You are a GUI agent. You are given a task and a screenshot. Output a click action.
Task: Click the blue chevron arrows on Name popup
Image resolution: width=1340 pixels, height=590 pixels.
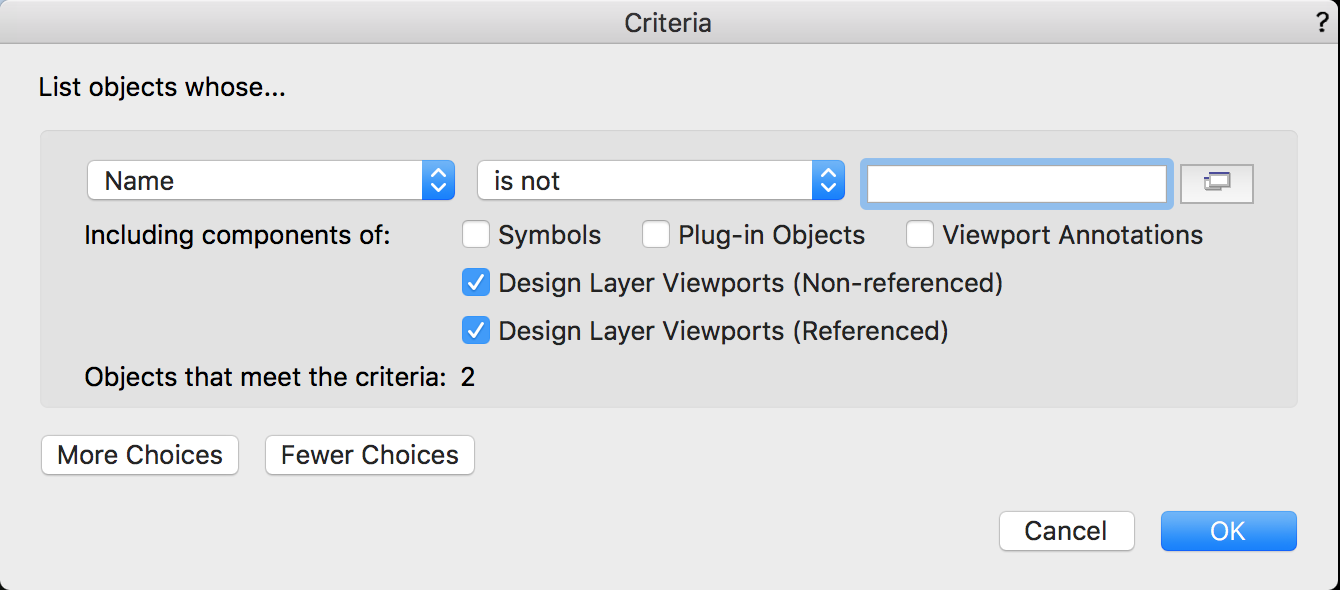coord(438,181)
